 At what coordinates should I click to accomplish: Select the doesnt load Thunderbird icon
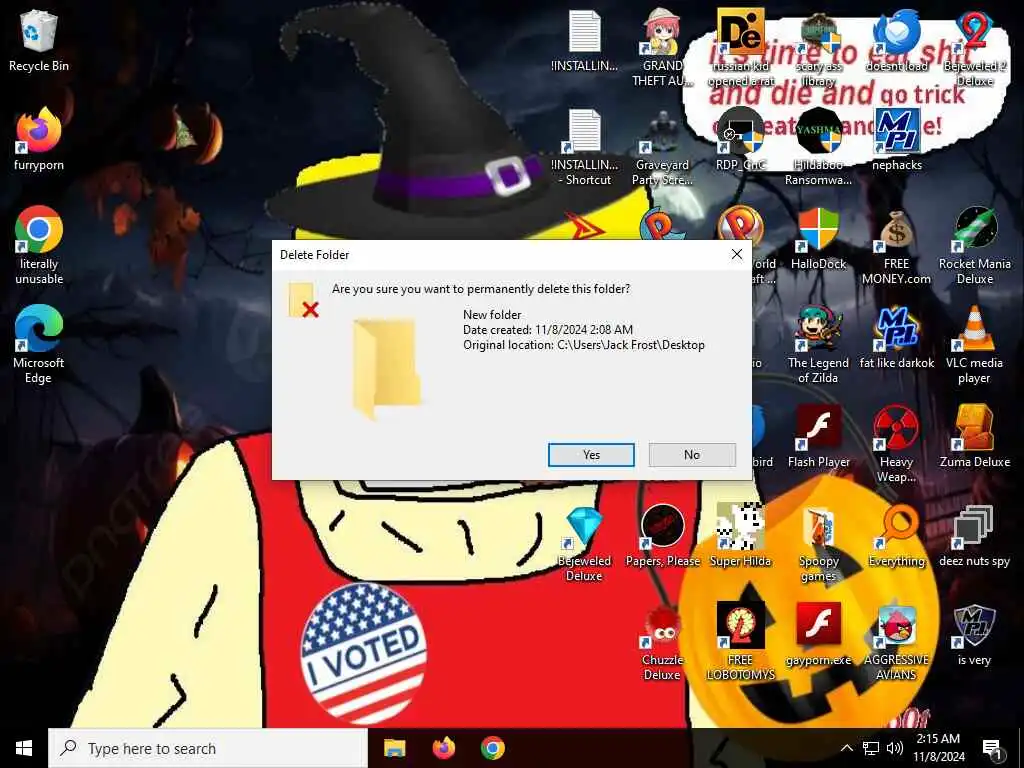897,40
